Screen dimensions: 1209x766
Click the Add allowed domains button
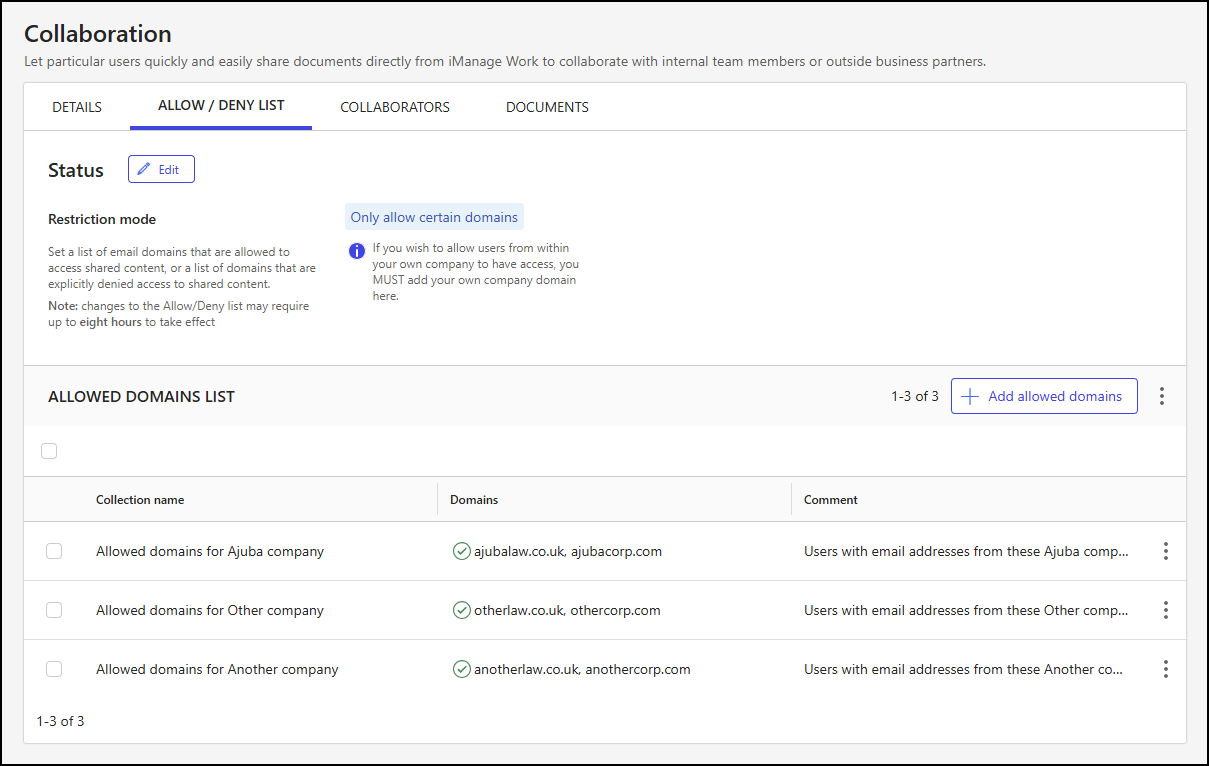pyautogui.click(x=1044, y=396)
